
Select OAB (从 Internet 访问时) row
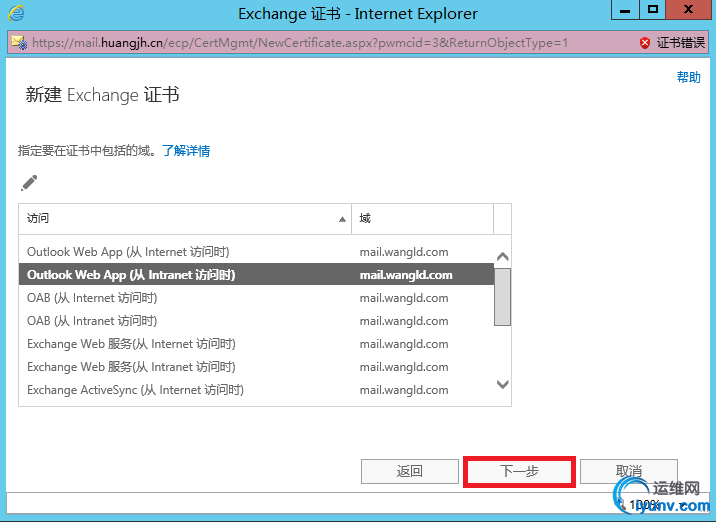click(x=256, y=298)
